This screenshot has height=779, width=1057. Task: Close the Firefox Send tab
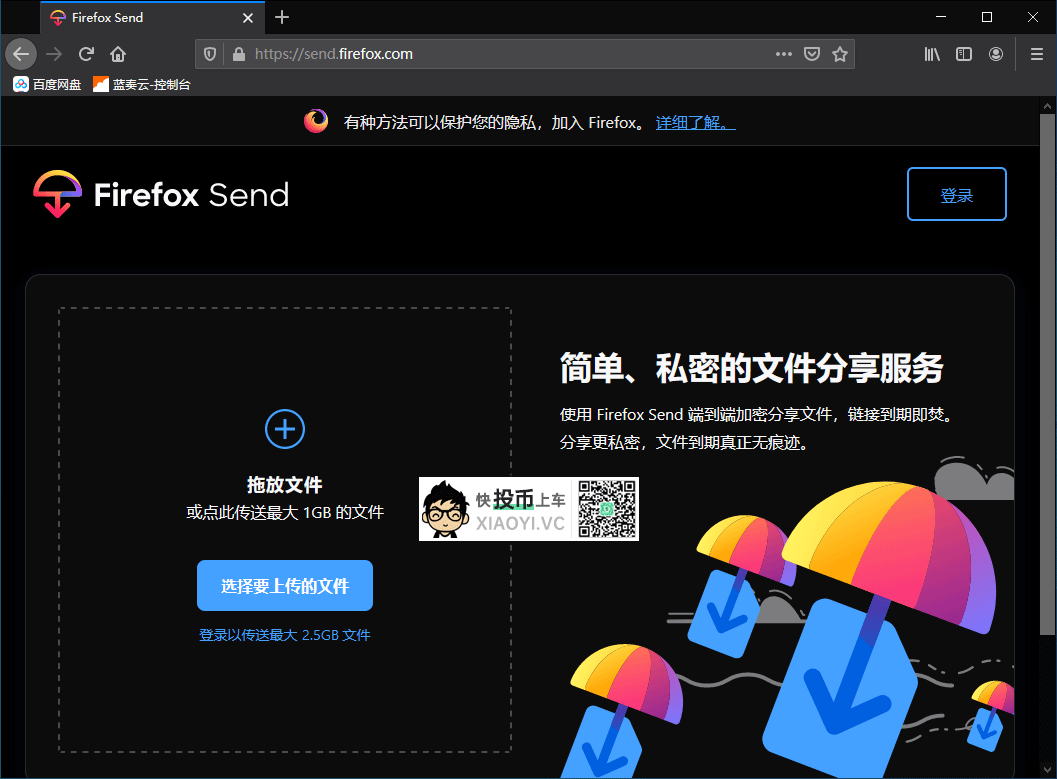[248, 18]
